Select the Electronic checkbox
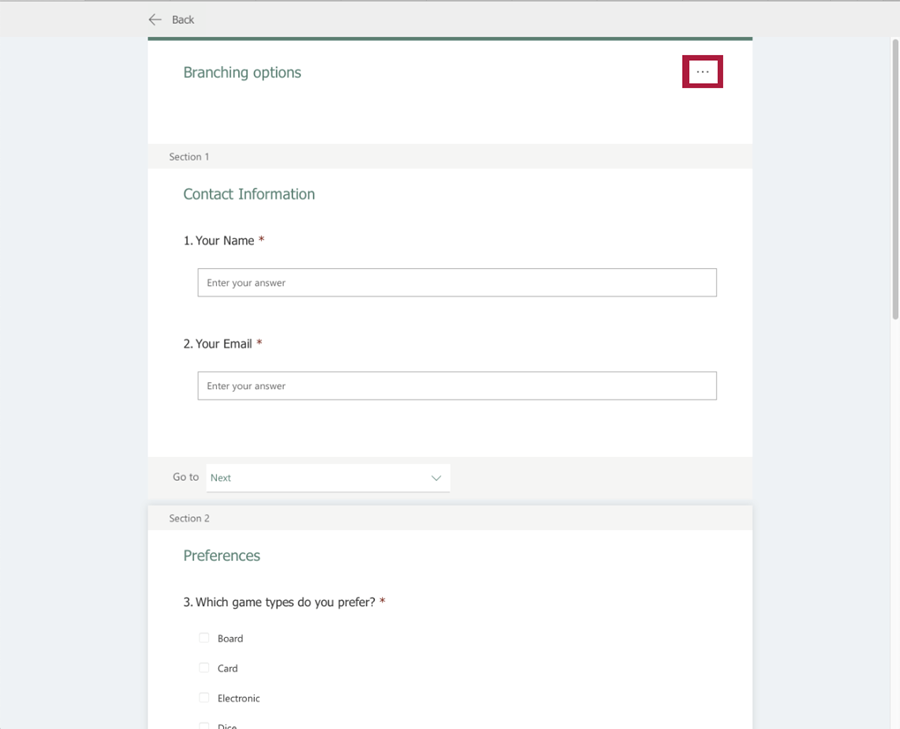 (204, 698)
